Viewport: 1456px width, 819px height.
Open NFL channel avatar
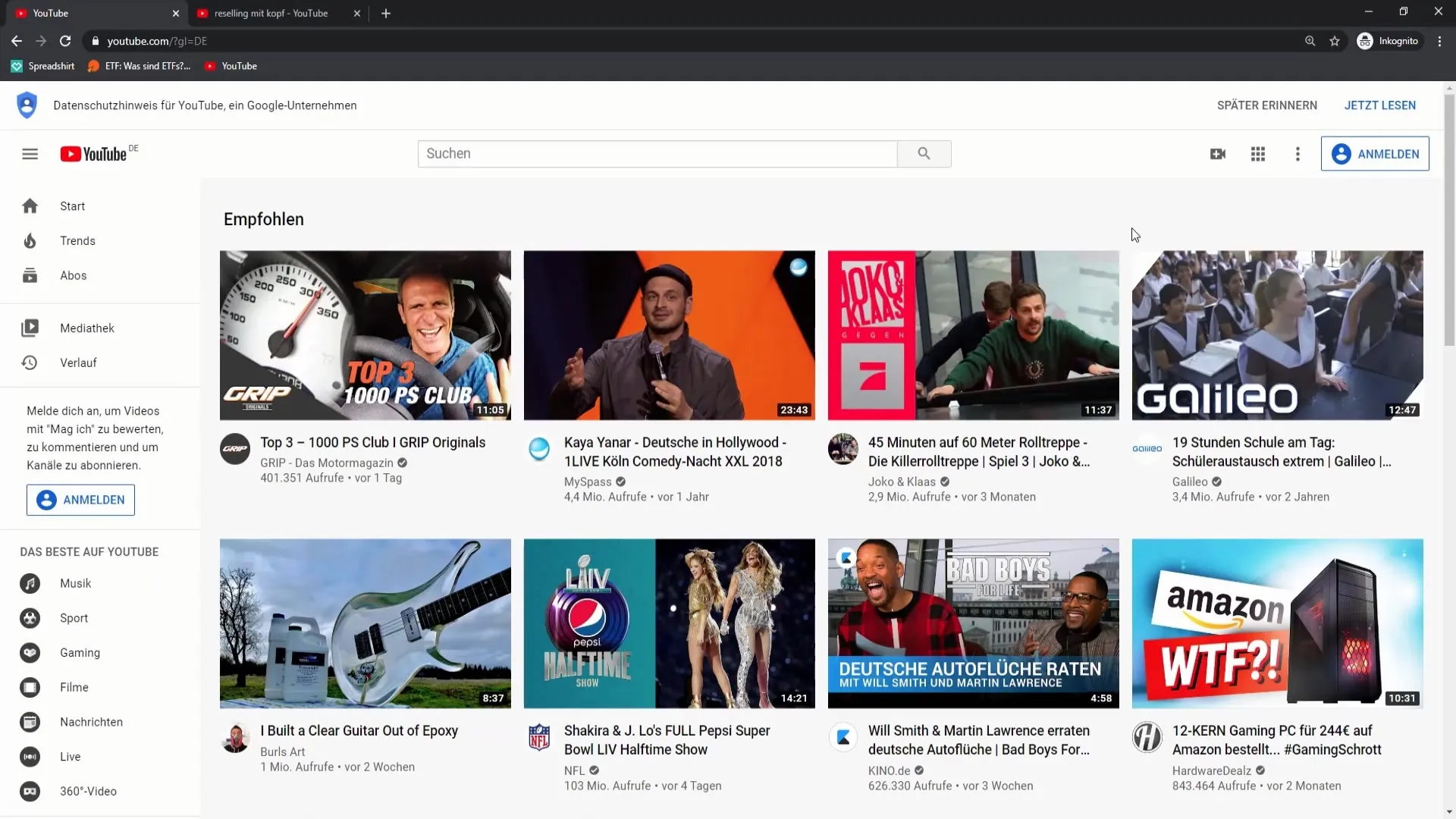point(539,736)
